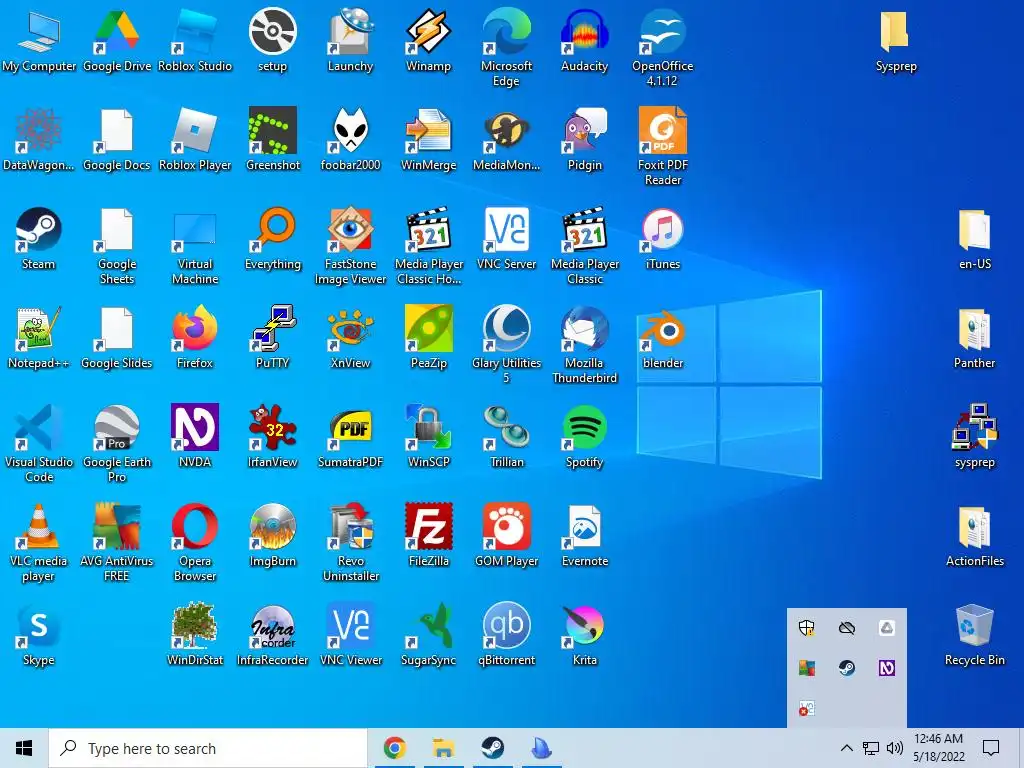The width and height of the screenshot is (1024, 768).
Task: Select the VNC Viewer desktop icon
Action: pos(351,635)
